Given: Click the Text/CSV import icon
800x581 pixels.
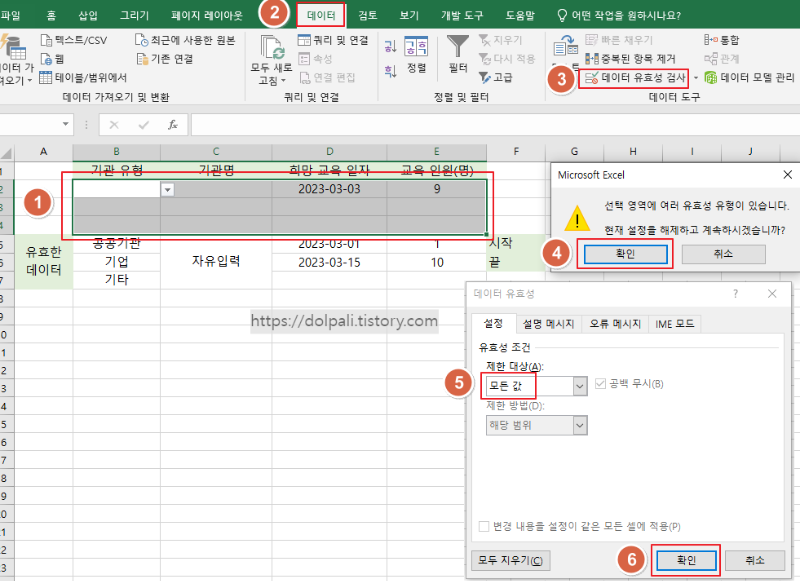Looking at the screenshot, I should pos(46,39).
